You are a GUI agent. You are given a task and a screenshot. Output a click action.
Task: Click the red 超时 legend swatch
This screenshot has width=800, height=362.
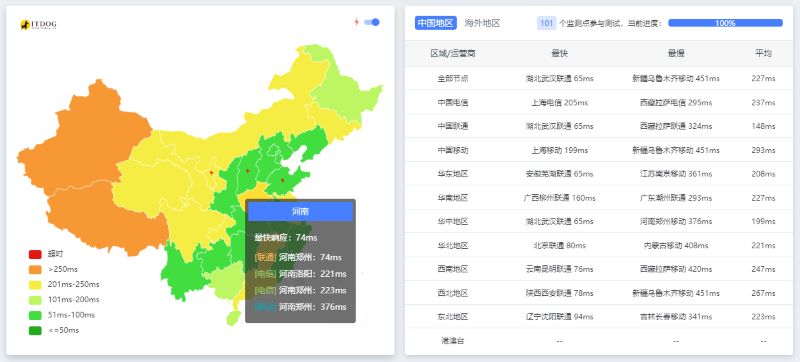tap(35, 254)
